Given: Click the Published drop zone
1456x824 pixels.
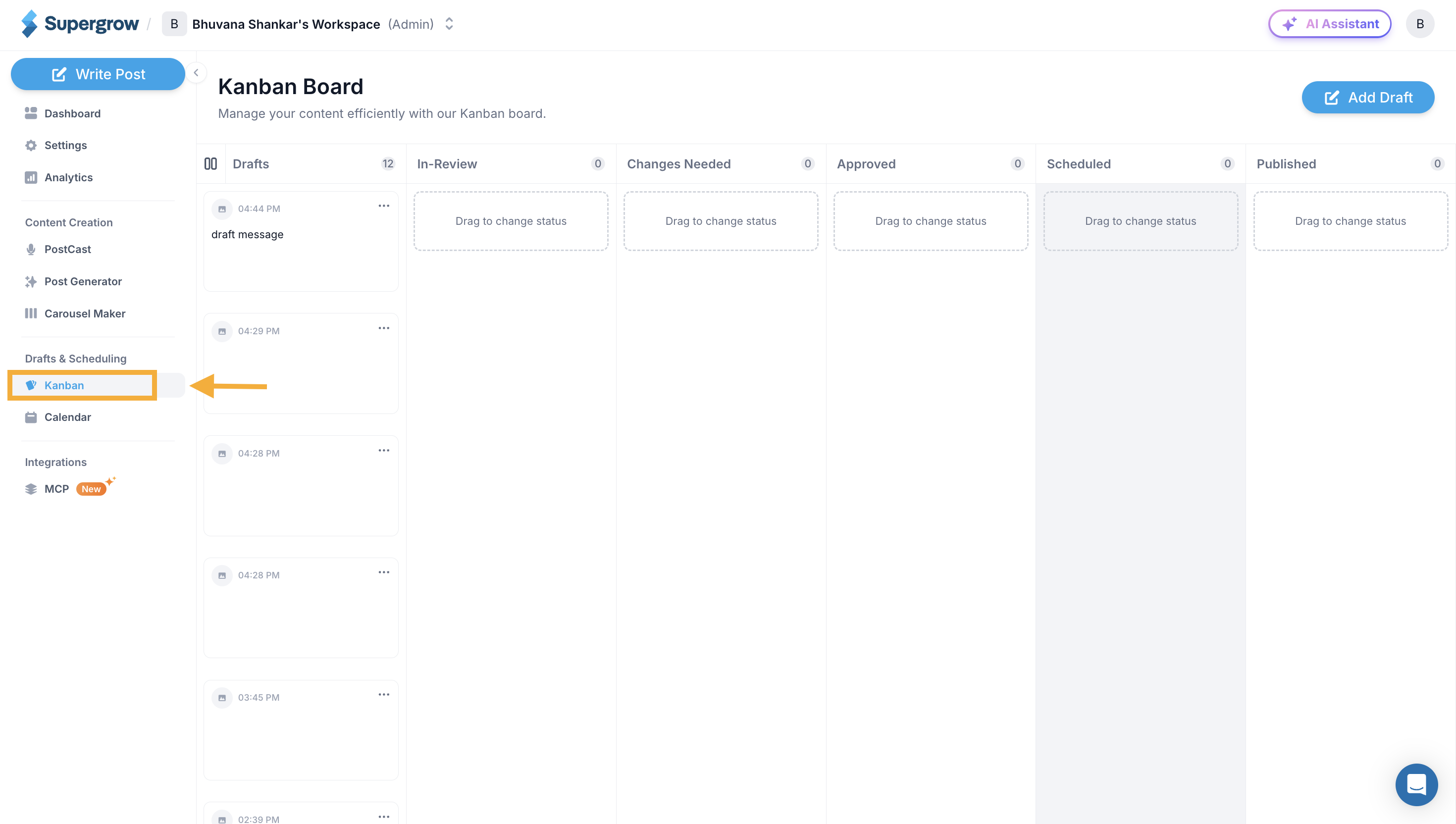Looking at the screenshot, I should (1350, 221).
